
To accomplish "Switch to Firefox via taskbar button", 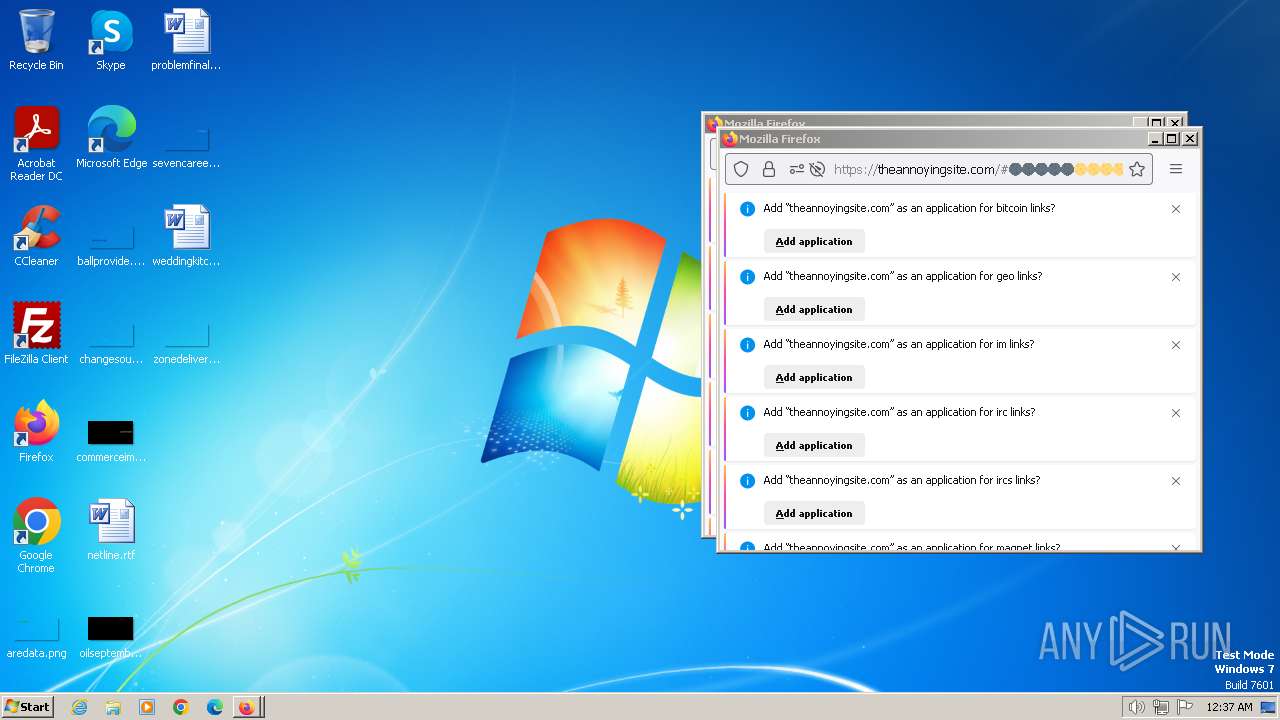I will tap(247, 707).
